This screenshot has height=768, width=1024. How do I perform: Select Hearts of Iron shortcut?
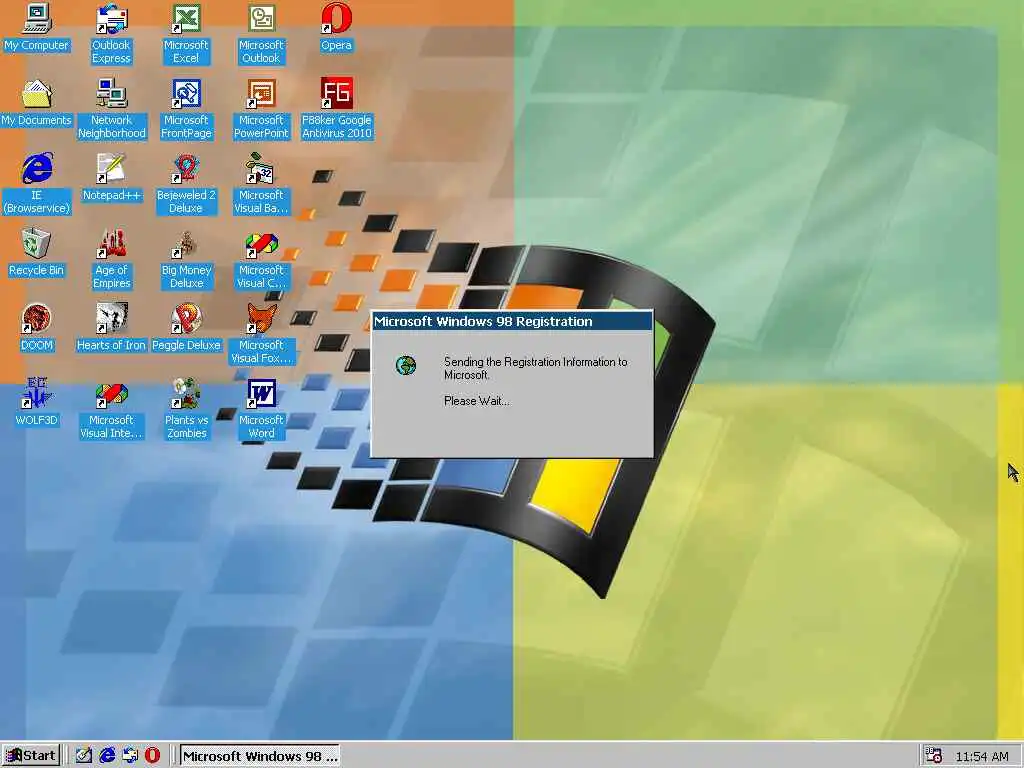pyautogui.click(x=112, y=328)
